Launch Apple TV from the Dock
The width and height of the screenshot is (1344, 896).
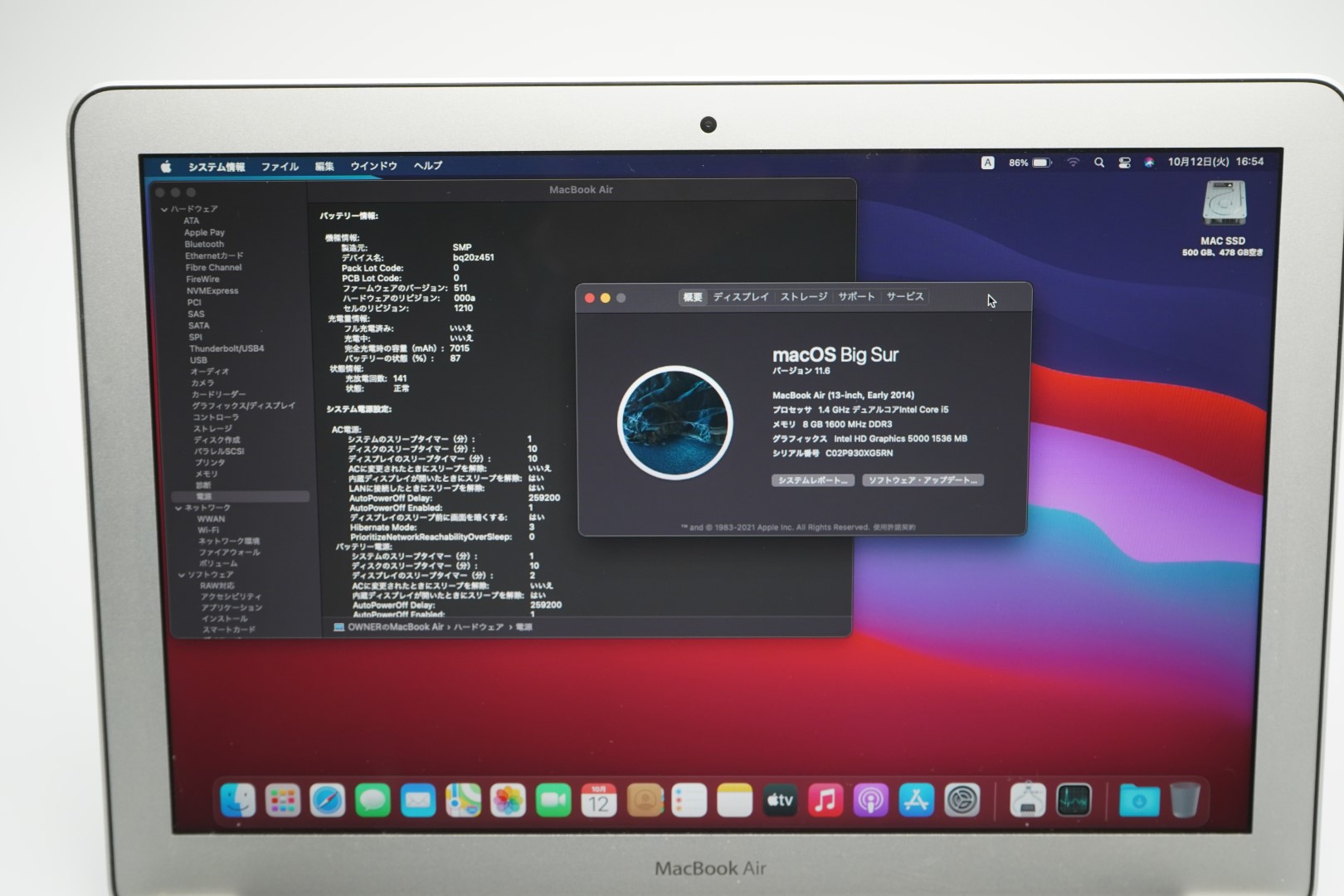[780, 801]
